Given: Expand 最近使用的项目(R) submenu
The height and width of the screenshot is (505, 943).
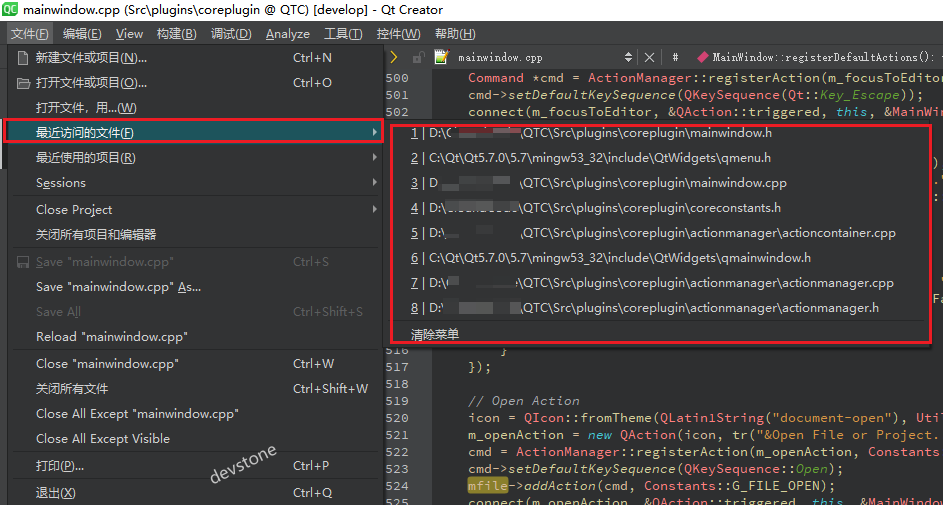Looking at the screenshot, I should click(195, 158).
